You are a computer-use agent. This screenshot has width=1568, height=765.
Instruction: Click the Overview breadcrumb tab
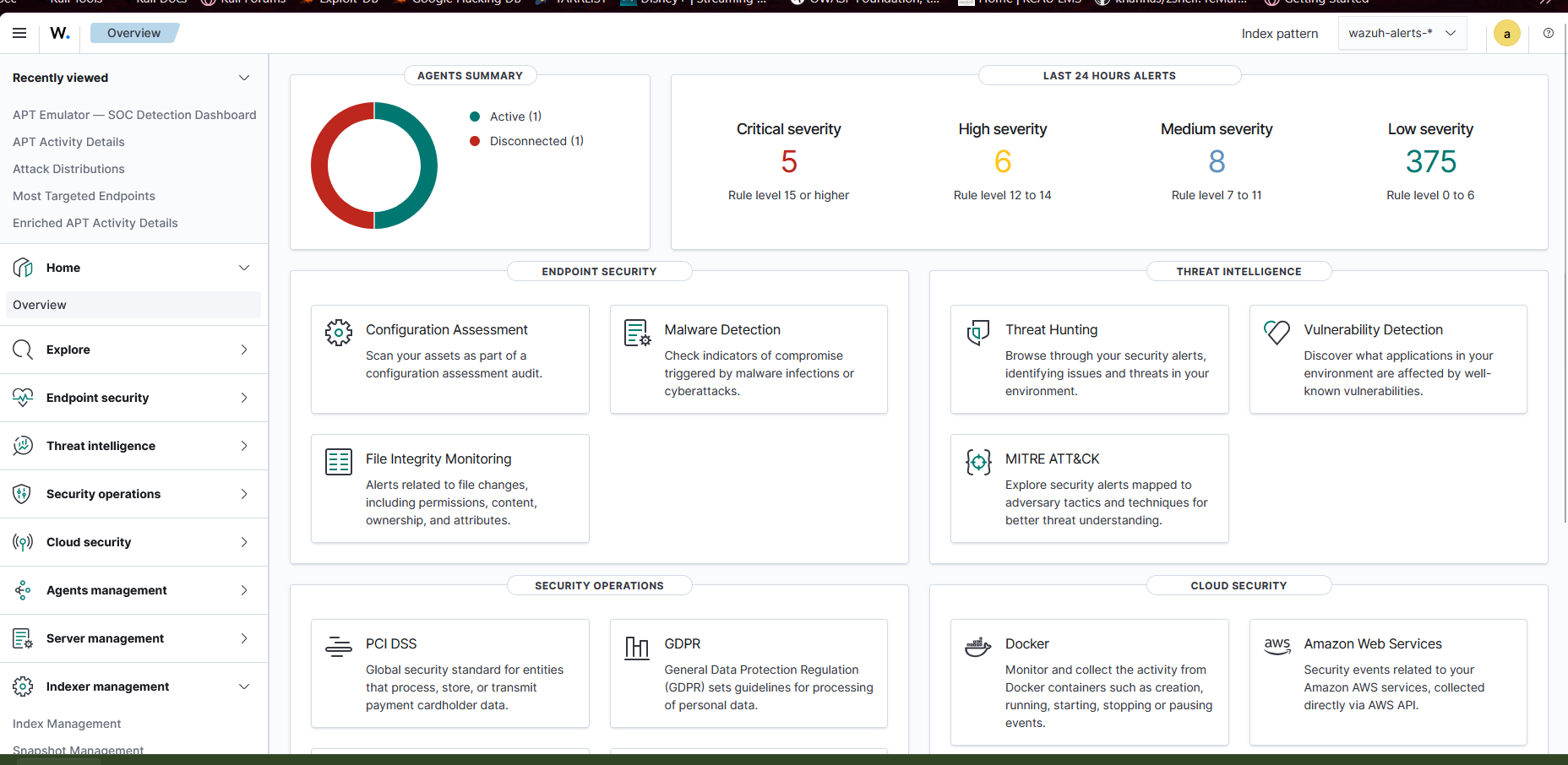pyautogui.click(x=133, y=33)
